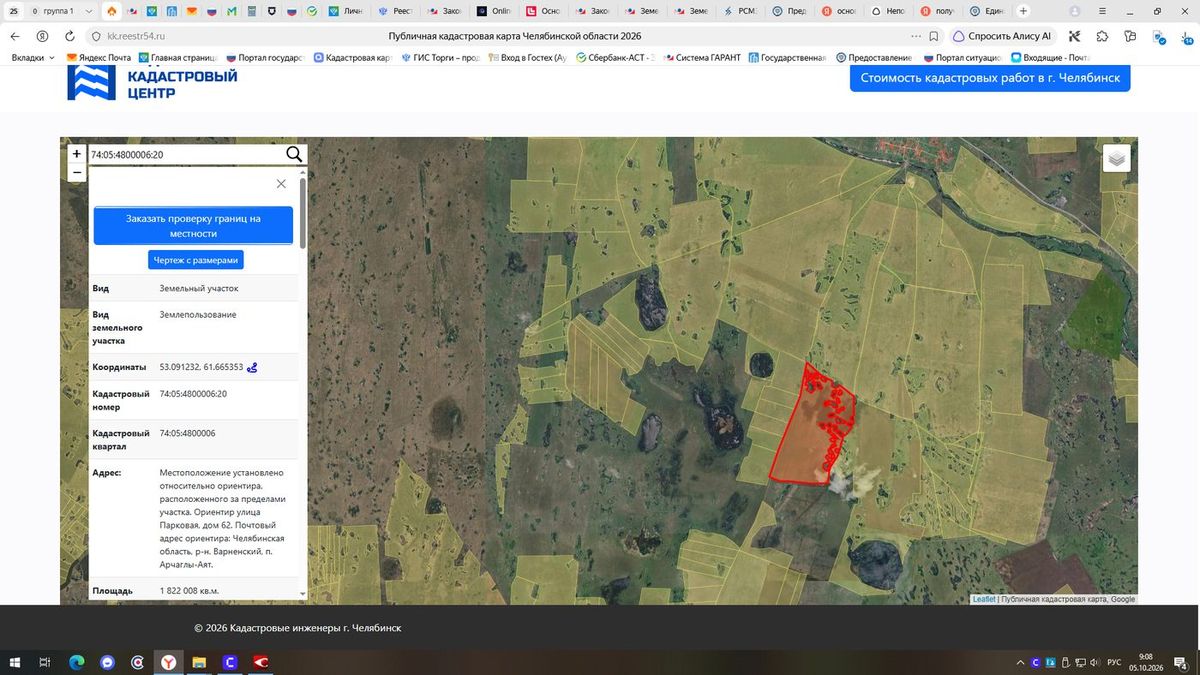Open a new browser tab
1200x675 pixels.
pos(1023,11)
